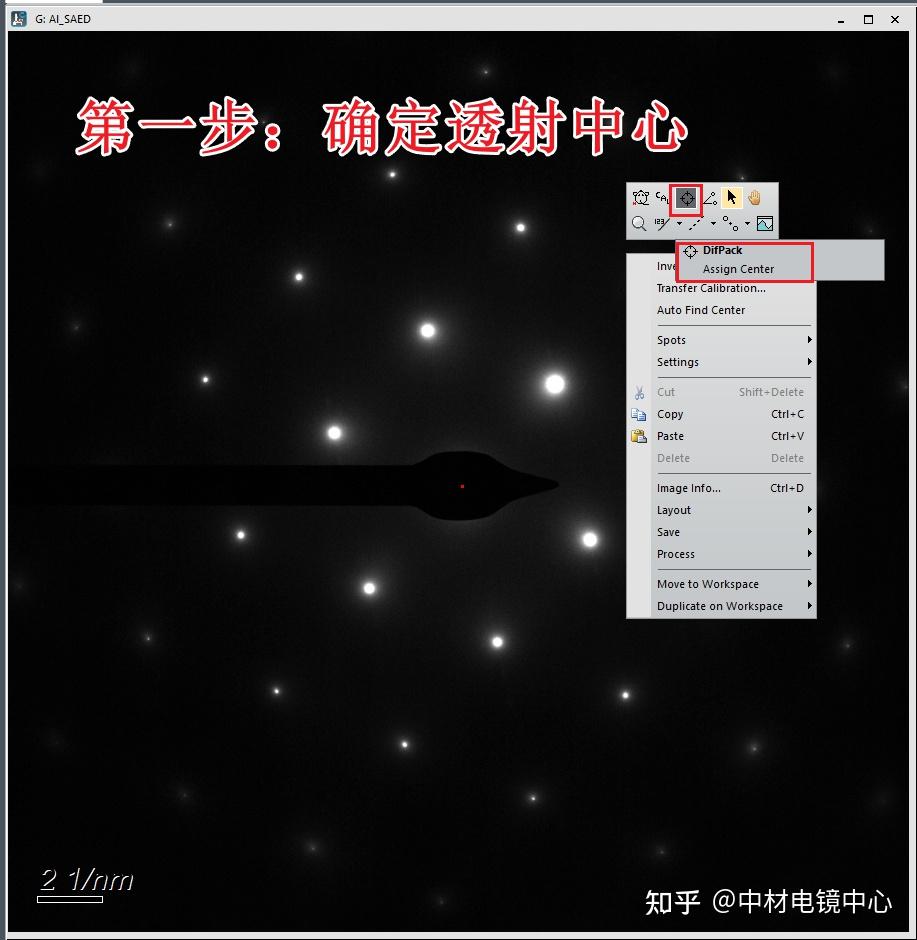The image size is (917, 940).
Task: Click the first toolbar icon left of CAL
Action: (x=641, y=197)
